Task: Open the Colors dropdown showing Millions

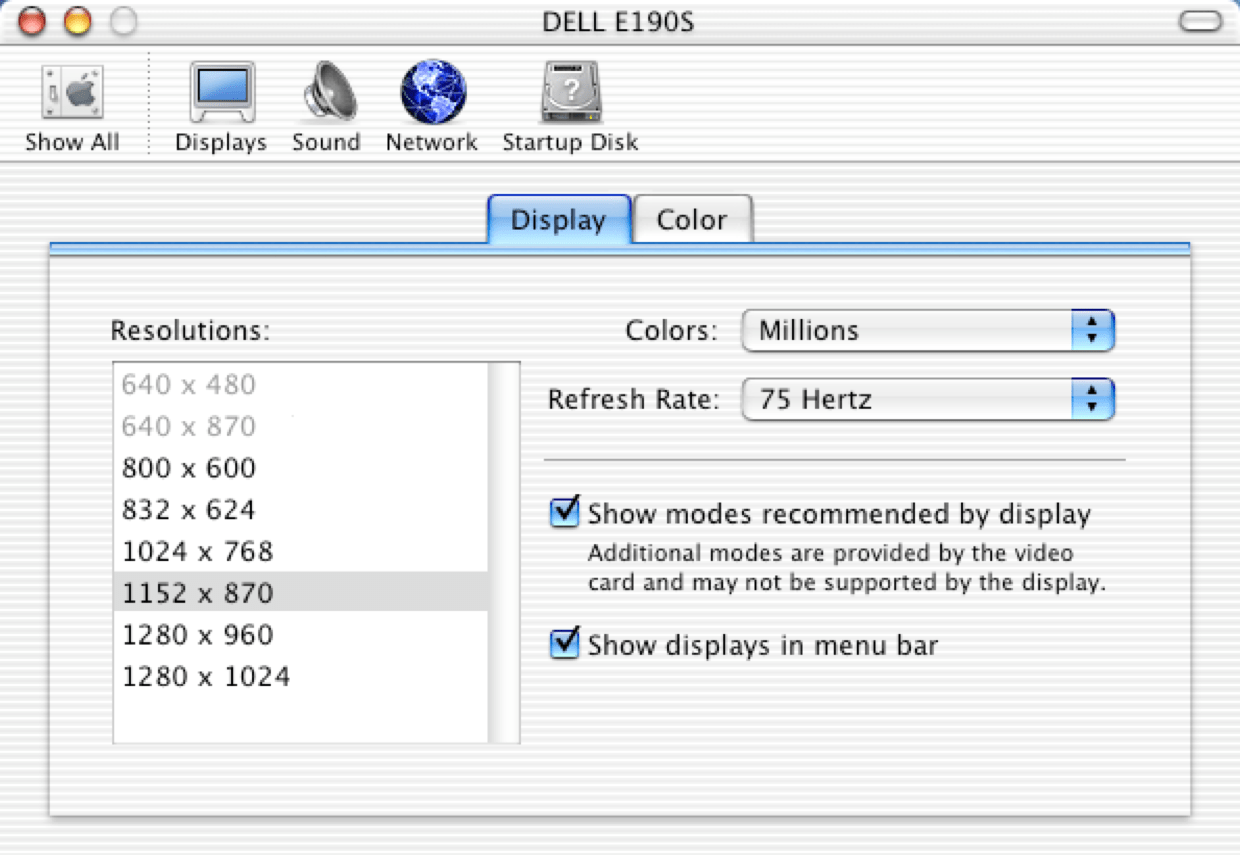Action: click(928, 331)
